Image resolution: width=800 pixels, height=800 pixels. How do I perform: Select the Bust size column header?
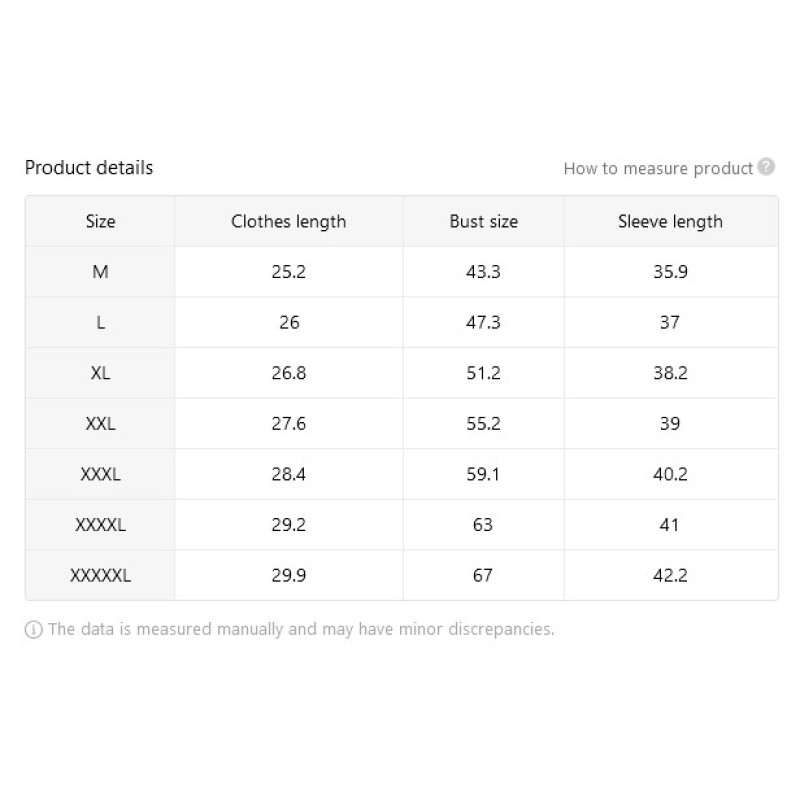[x=484, y=221]
